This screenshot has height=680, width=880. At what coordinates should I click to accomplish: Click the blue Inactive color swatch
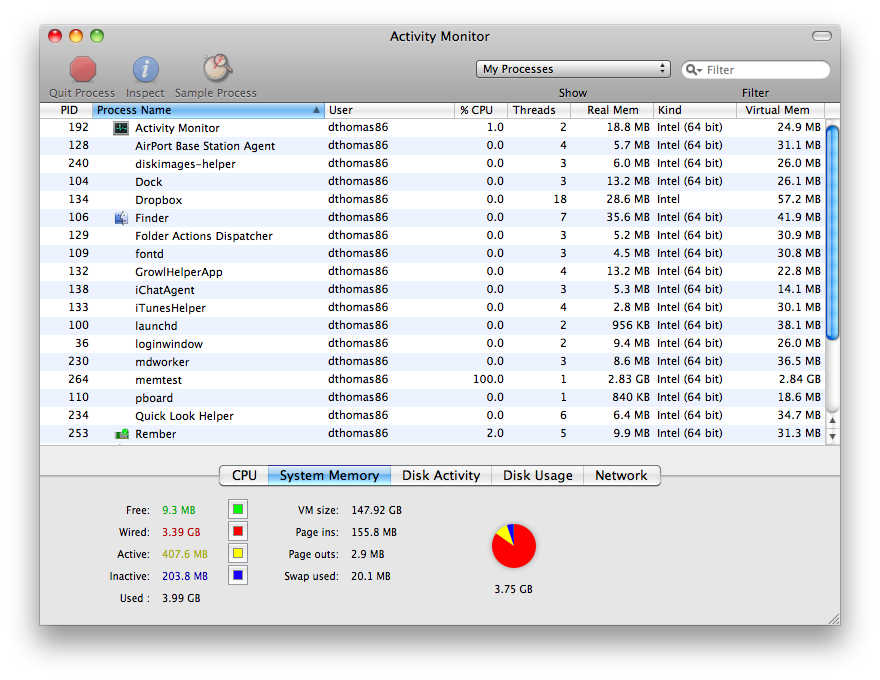[238, 575]
